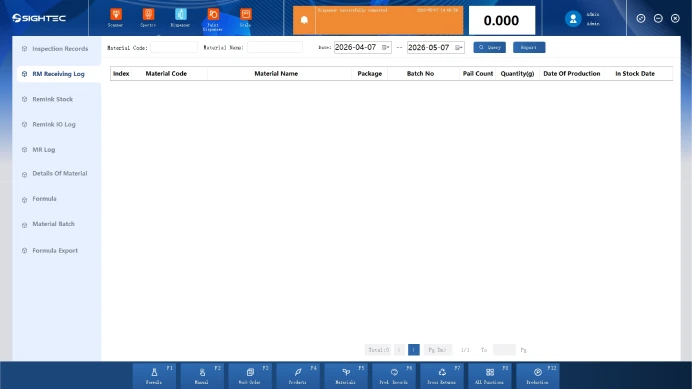692x389 pixels.
Task: Click the SIGHTEC logo
Action: tap(39, 18)
